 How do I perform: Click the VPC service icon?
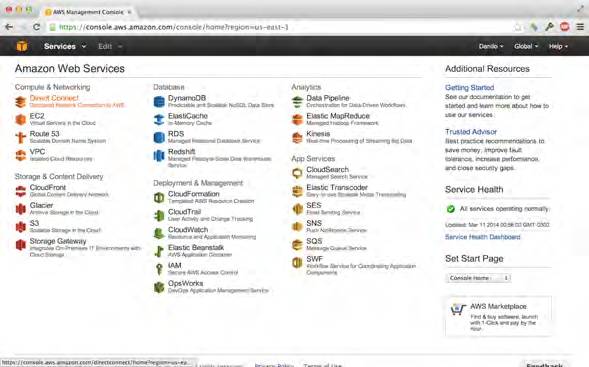click(x=21, y=155)
